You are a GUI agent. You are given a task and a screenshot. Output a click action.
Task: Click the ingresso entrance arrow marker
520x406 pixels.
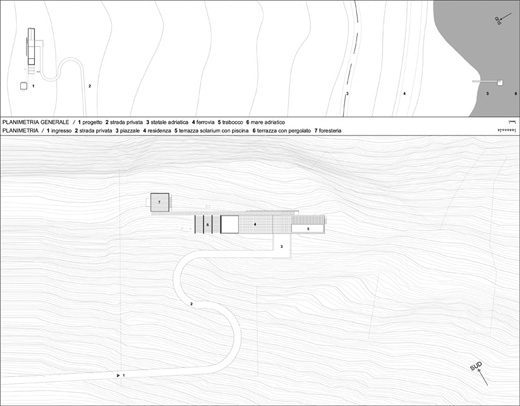click(118, 375)
